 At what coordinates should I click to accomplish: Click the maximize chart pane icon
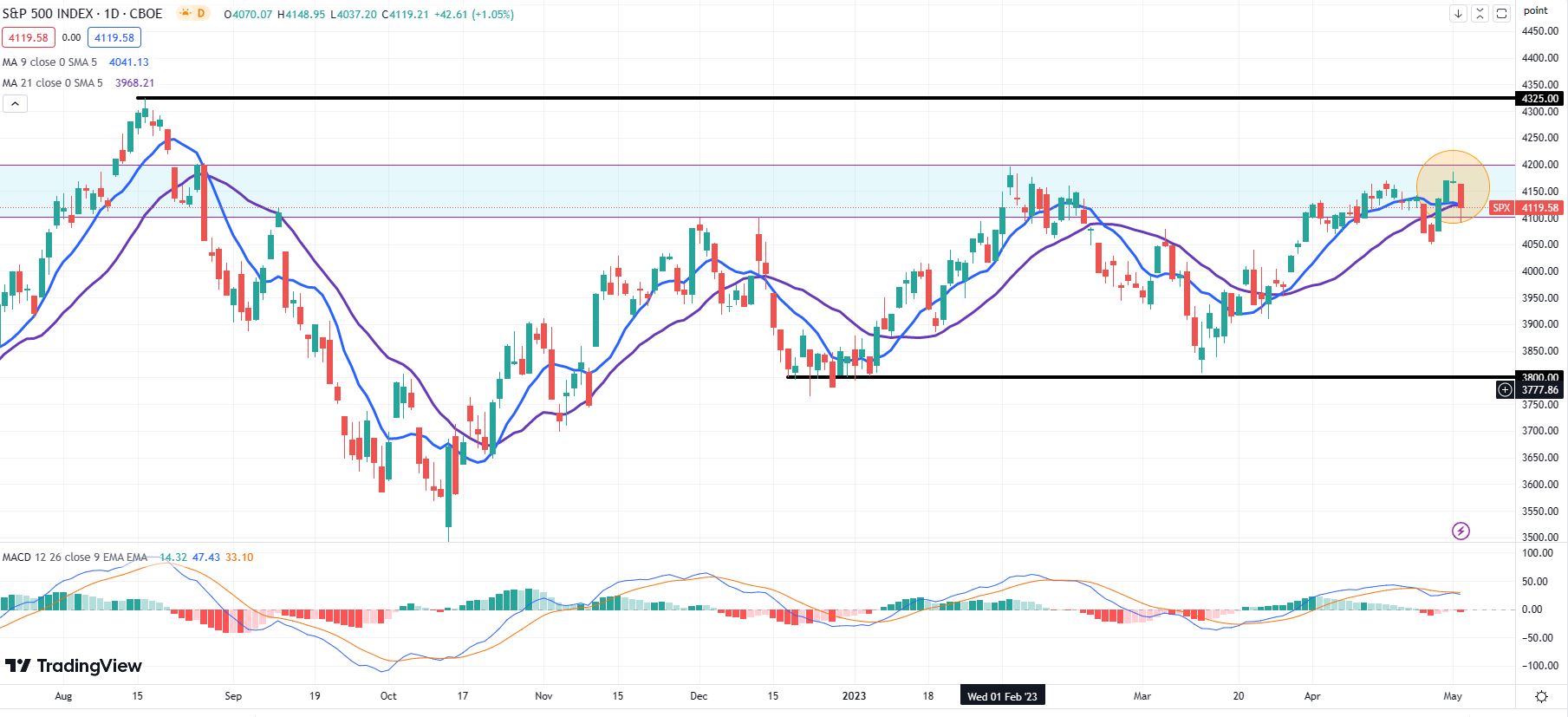click(x=1501, y=13)
